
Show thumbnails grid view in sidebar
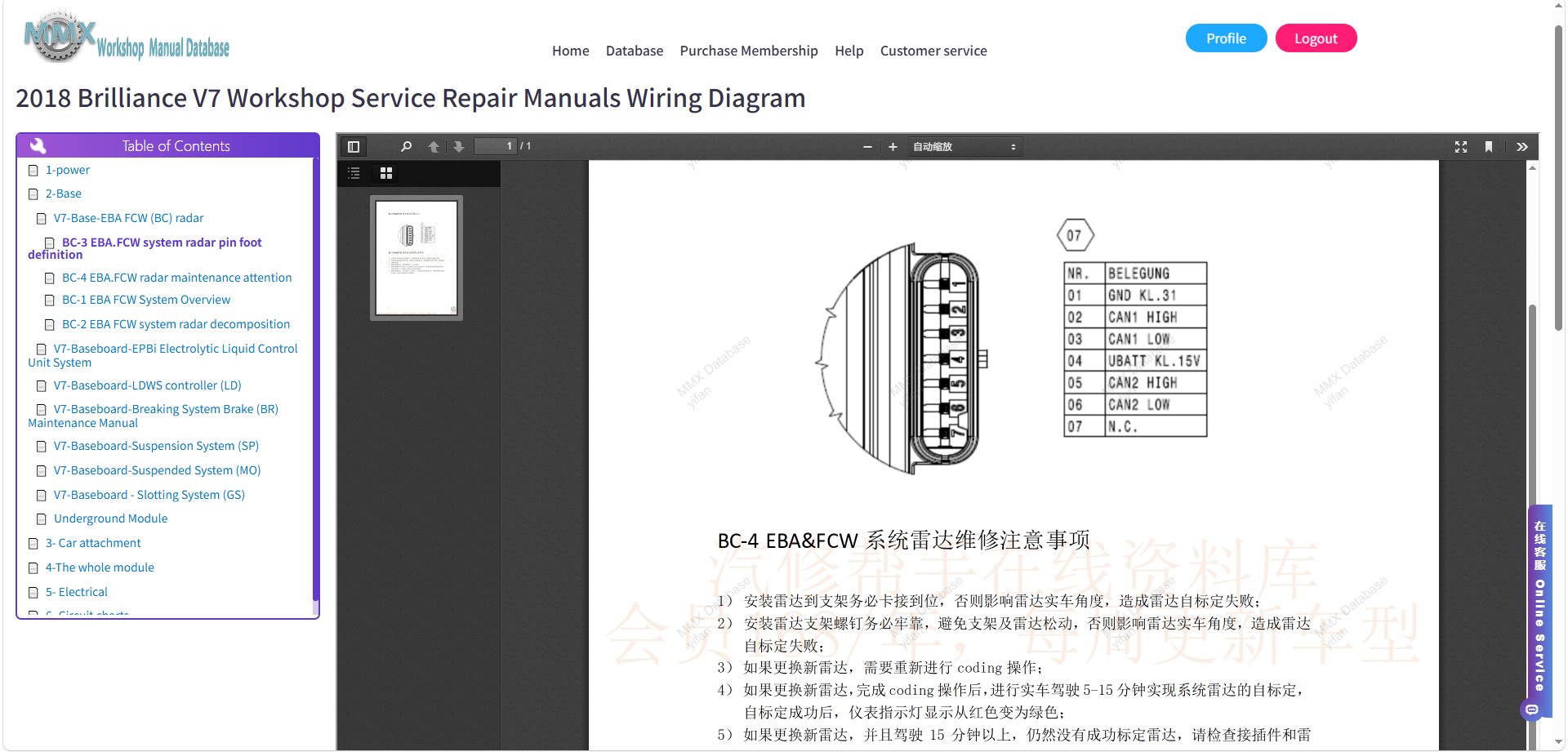[x=386, y=173]
